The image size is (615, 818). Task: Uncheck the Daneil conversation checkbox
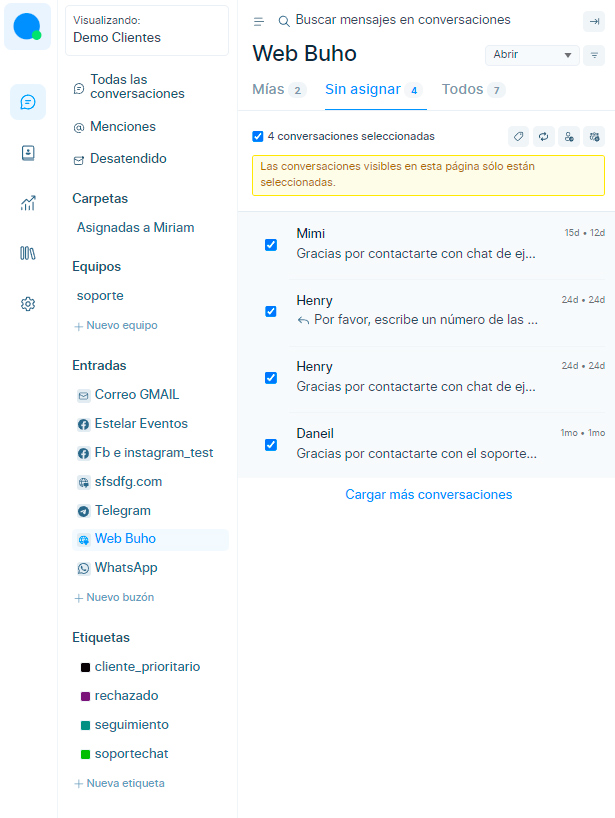[x=271, y=445]
